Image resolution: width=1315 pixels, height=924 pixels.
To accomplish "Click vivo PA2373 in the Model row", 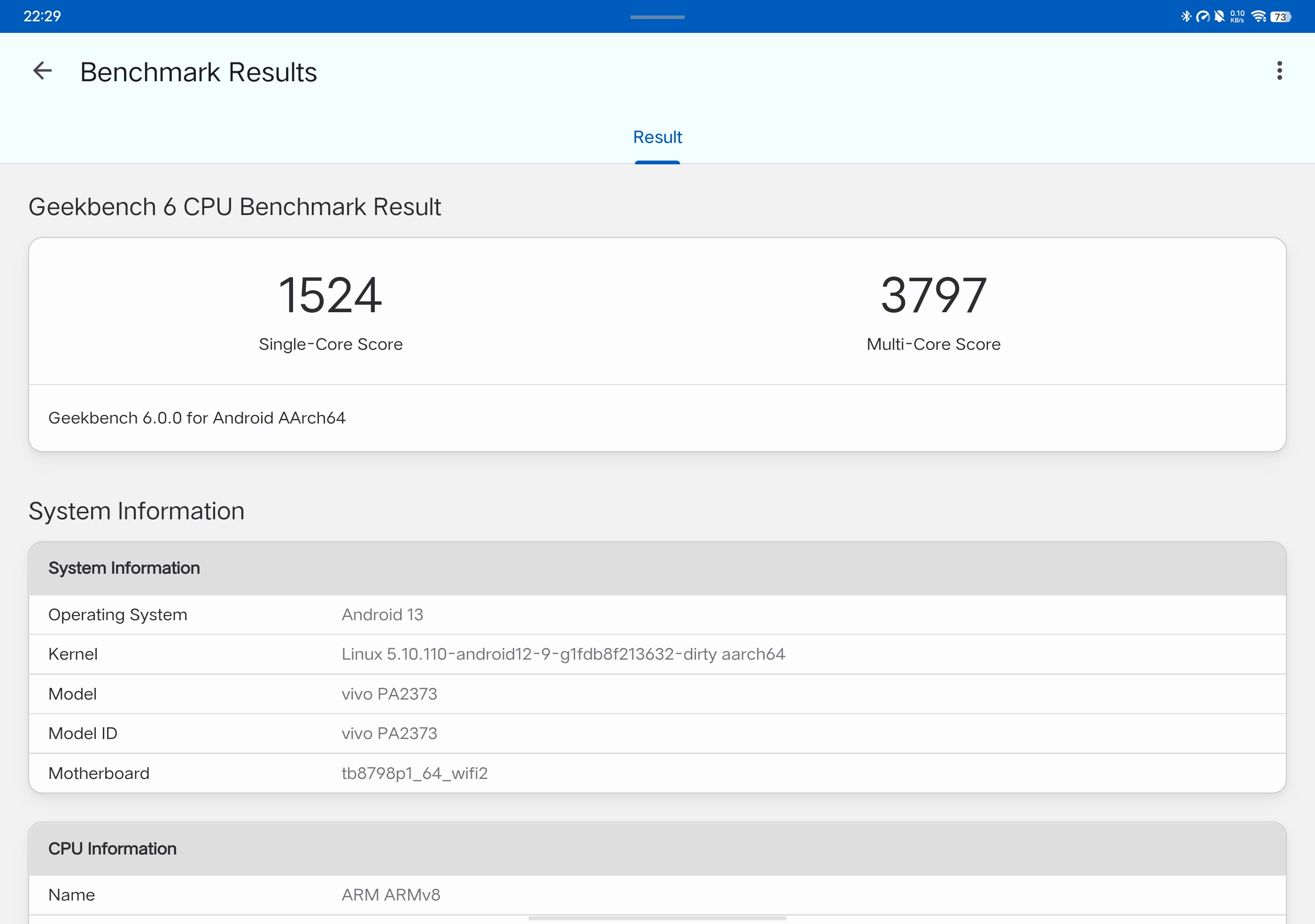I will pyautogui.click(x=389, y=694).
